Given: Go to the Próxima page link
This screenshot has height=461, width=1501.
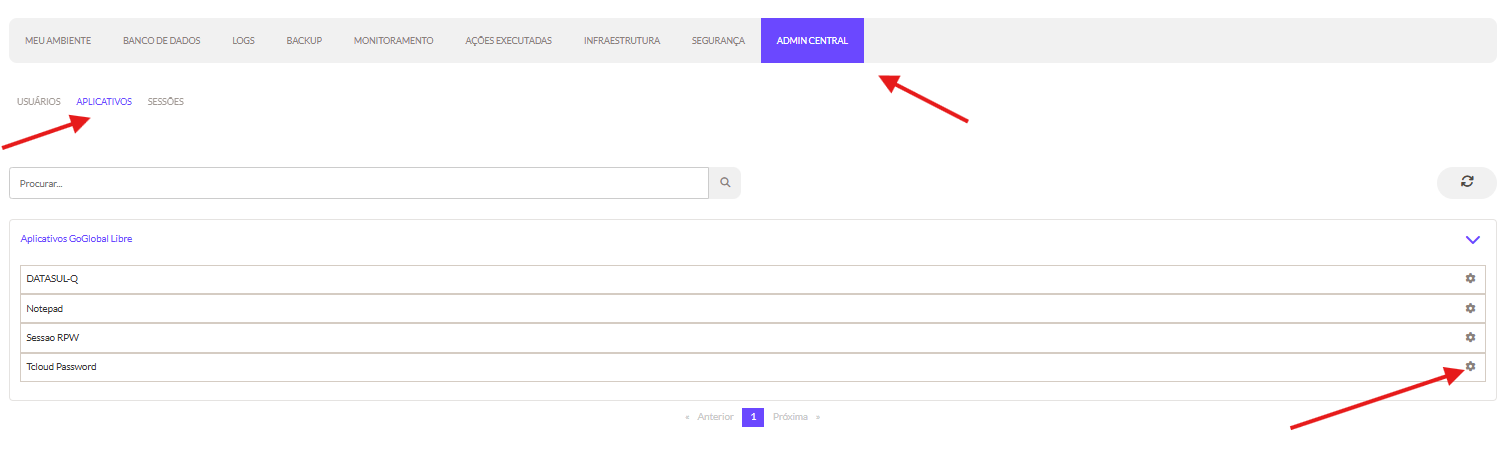Looking at the screenshot, I should 790,417.
